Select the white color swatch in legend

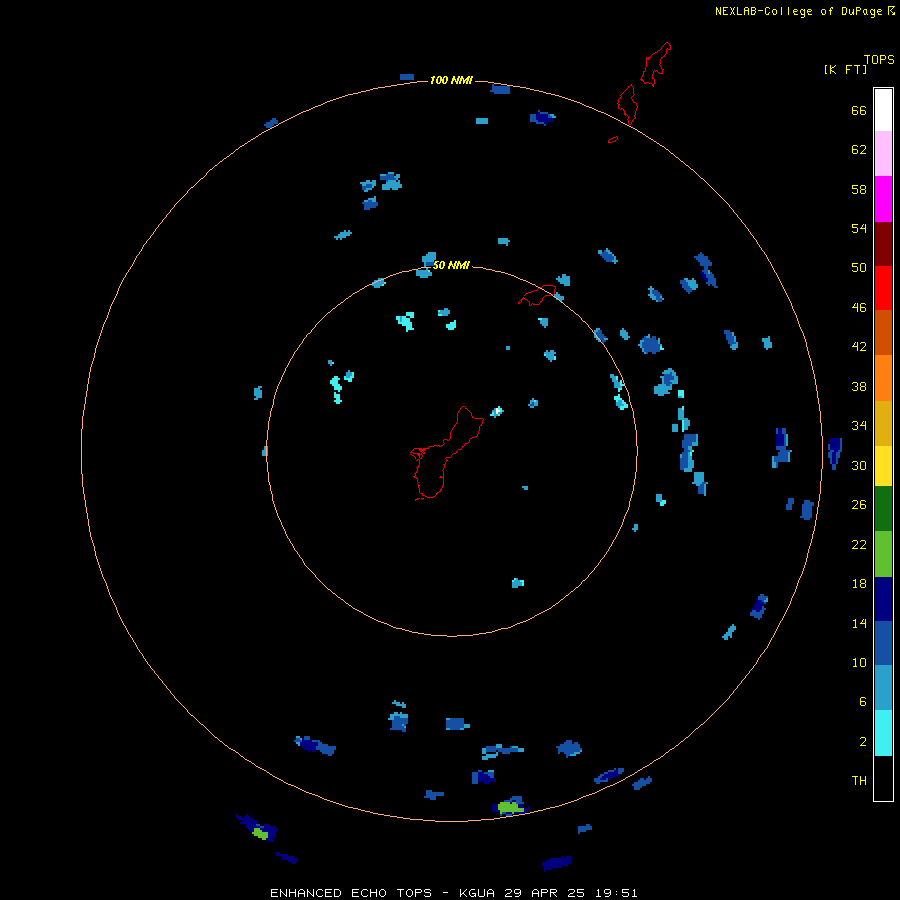tap(883, 110)
